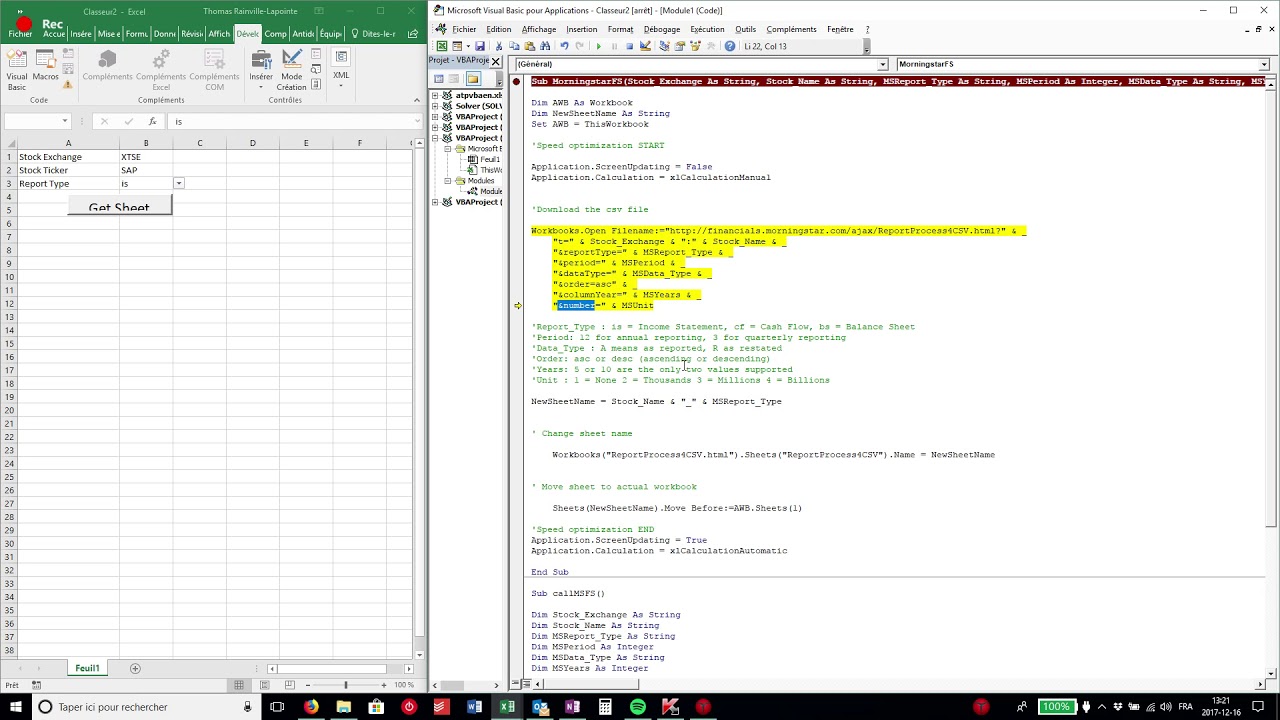Open the Outils menu in VBA
Screen dimensions: 1280x720
[x=745, y=29]
